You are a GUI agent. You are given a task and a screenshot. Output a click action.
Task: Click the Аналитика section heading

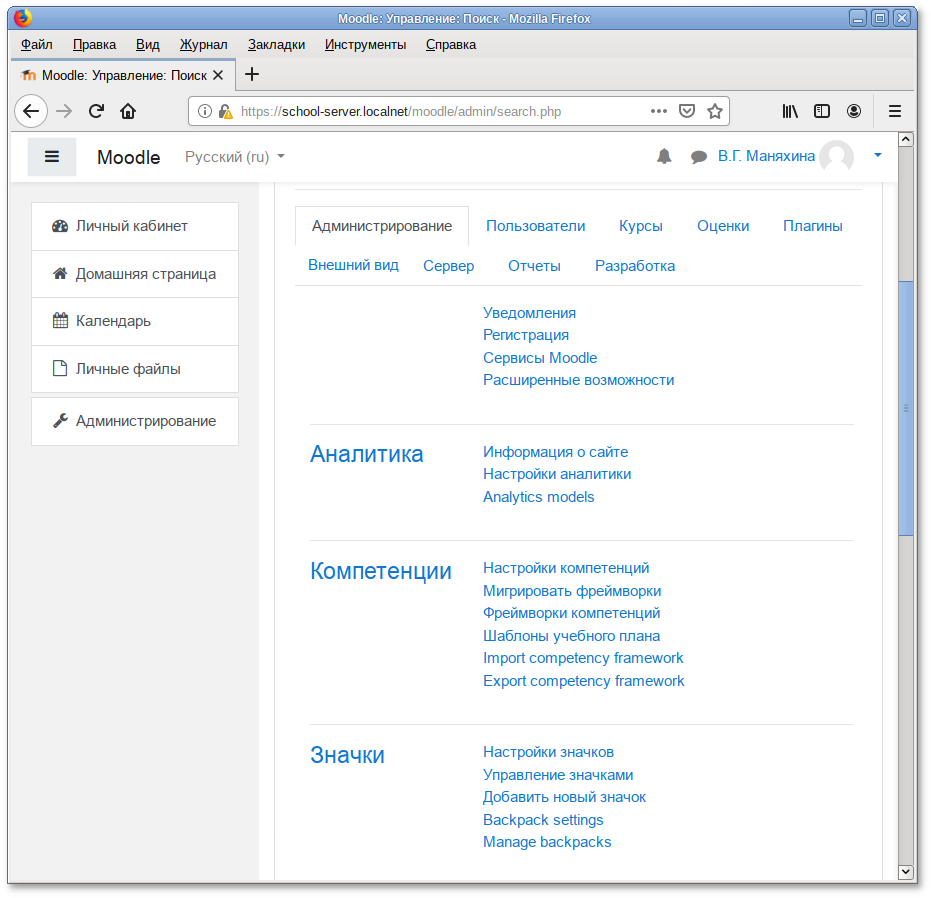(366, 454)
